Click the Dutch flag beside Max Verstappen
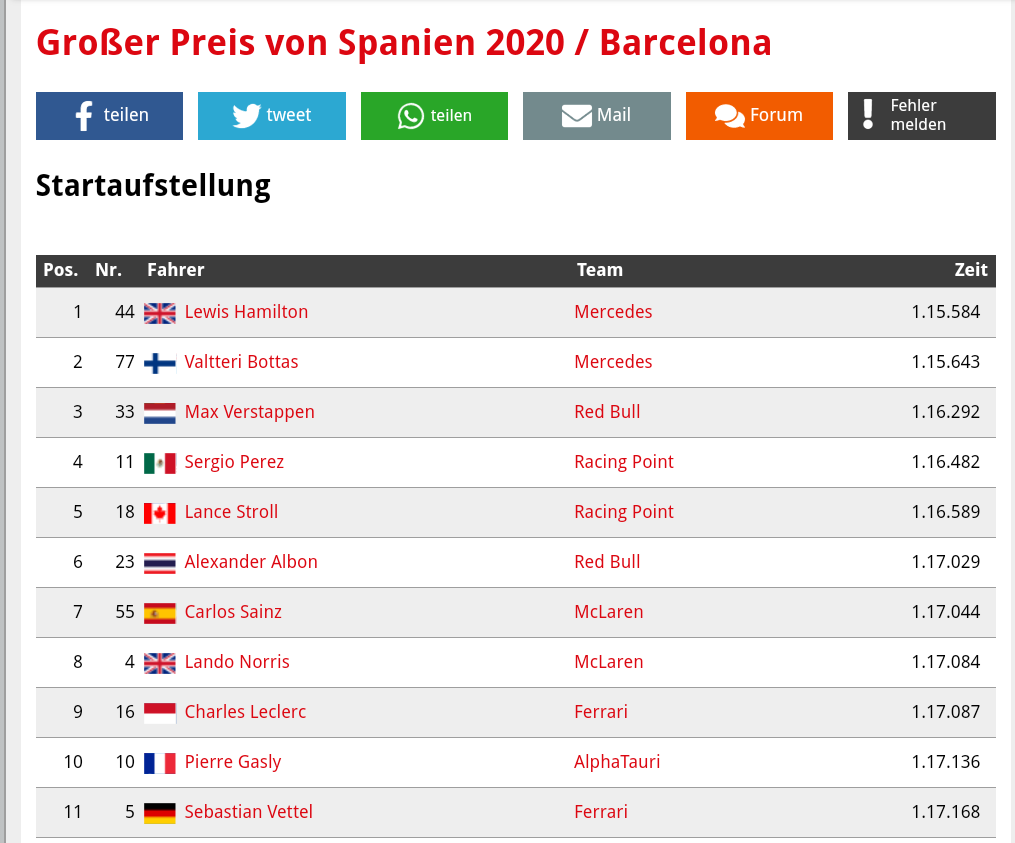This screenshot has height=843, width=1015. tap(160, 413)
